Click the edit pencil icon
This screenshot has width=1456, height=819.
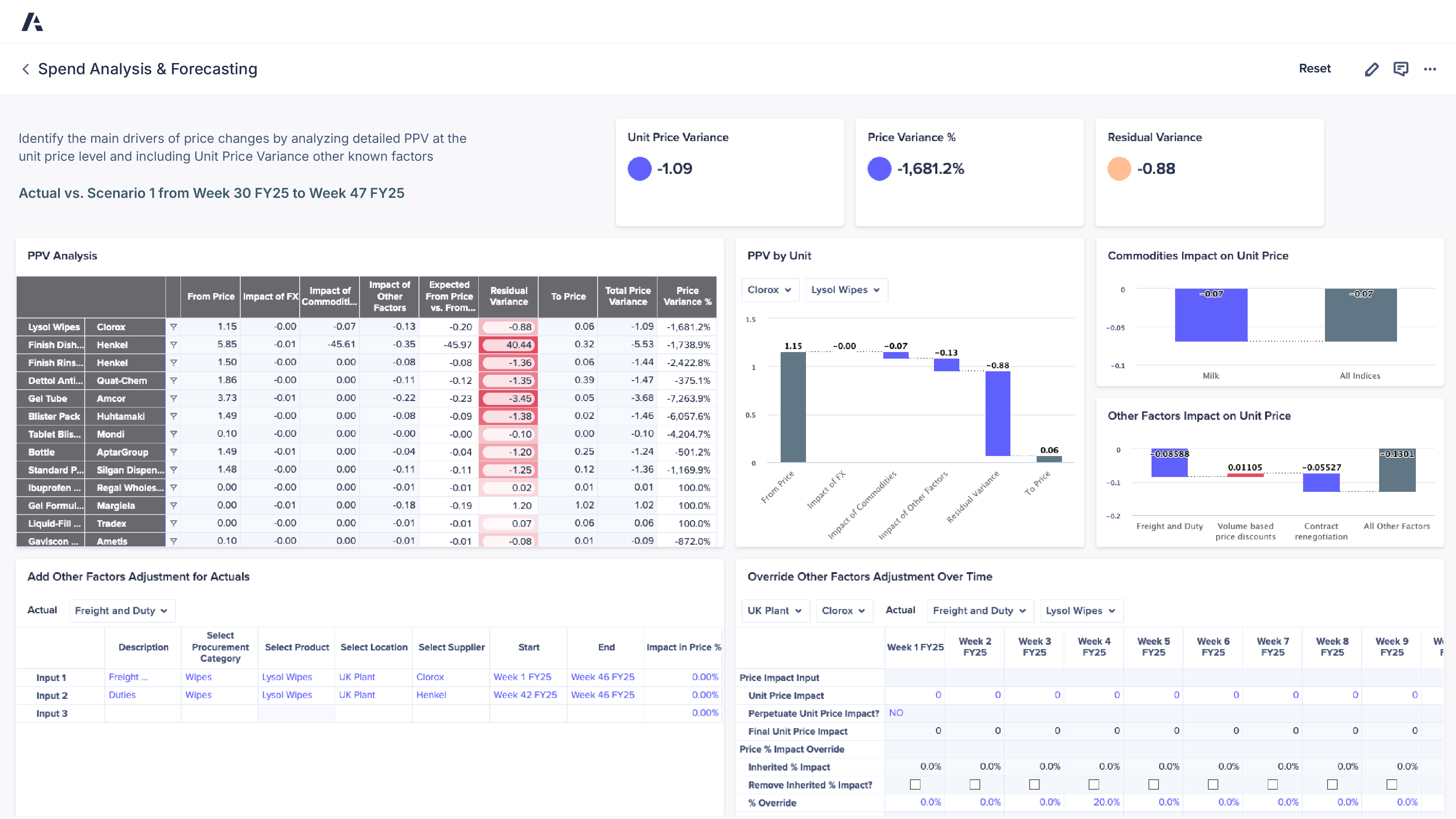coord(1372,69)
